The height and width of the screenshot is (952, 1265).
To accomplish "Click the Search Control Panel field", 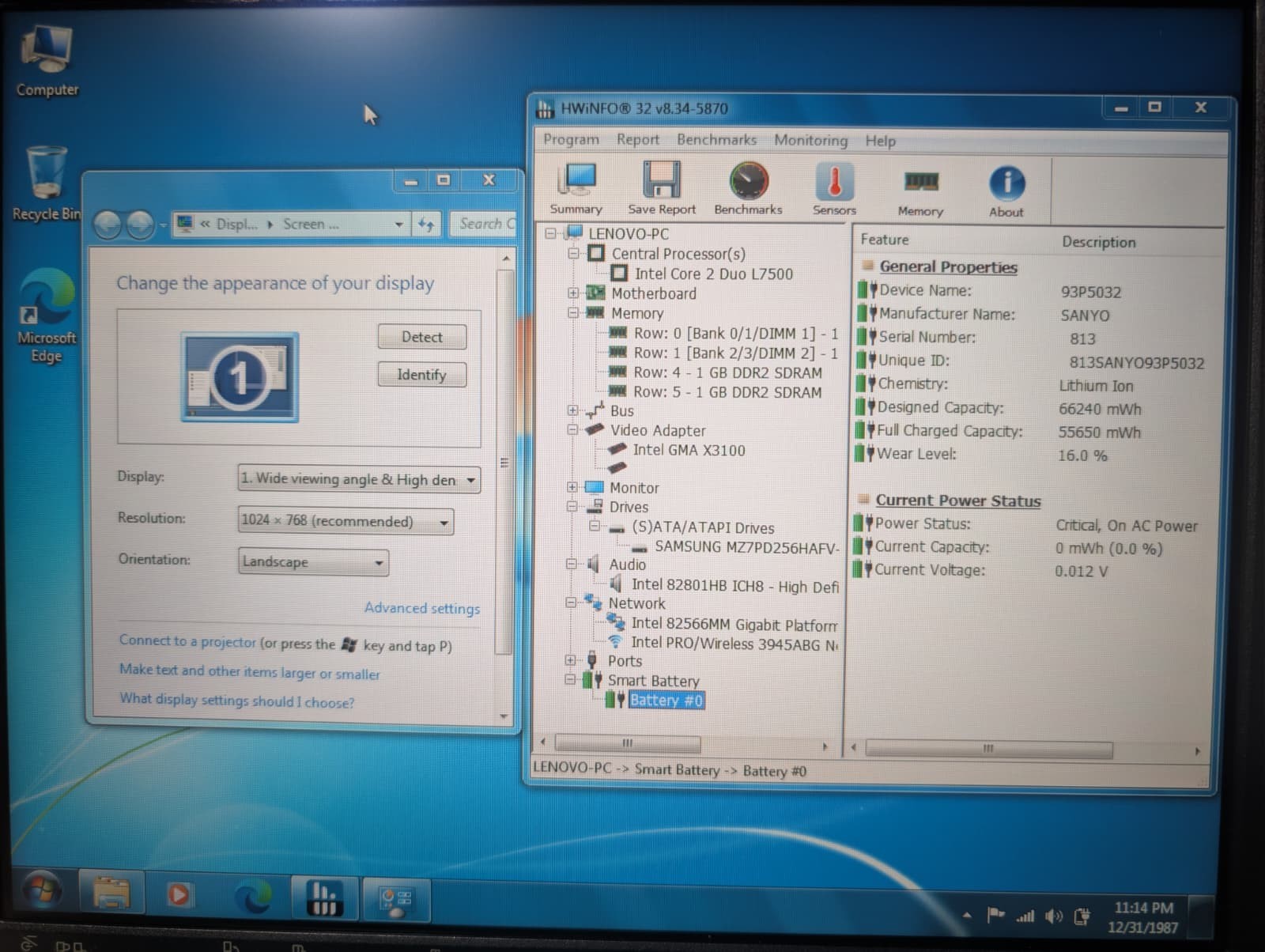I will [x=483, y=225].
